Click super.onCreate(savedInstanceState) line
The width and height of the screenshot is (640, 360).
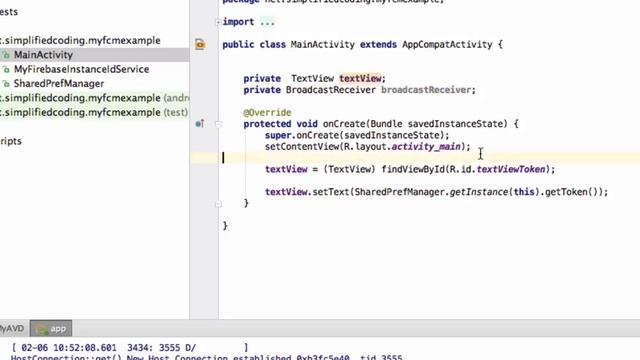(357, 135)
